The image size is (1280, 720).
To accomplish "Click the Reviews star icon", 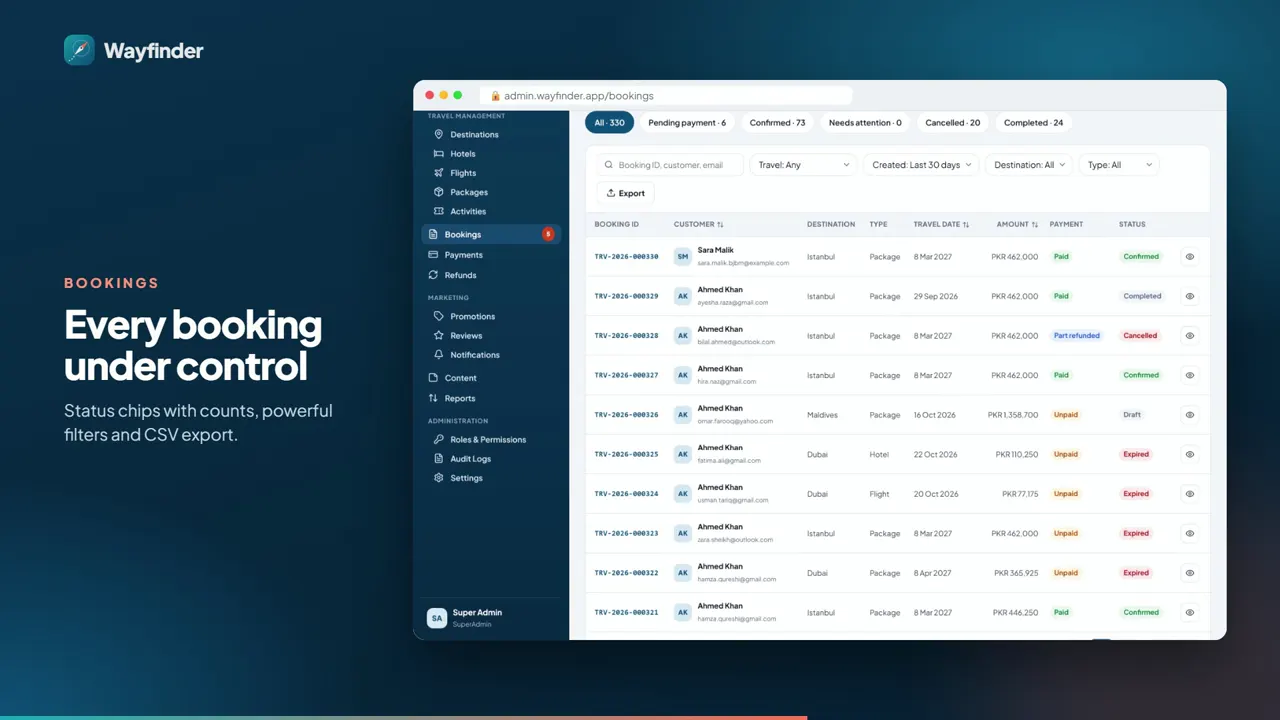I will [439, 336].
